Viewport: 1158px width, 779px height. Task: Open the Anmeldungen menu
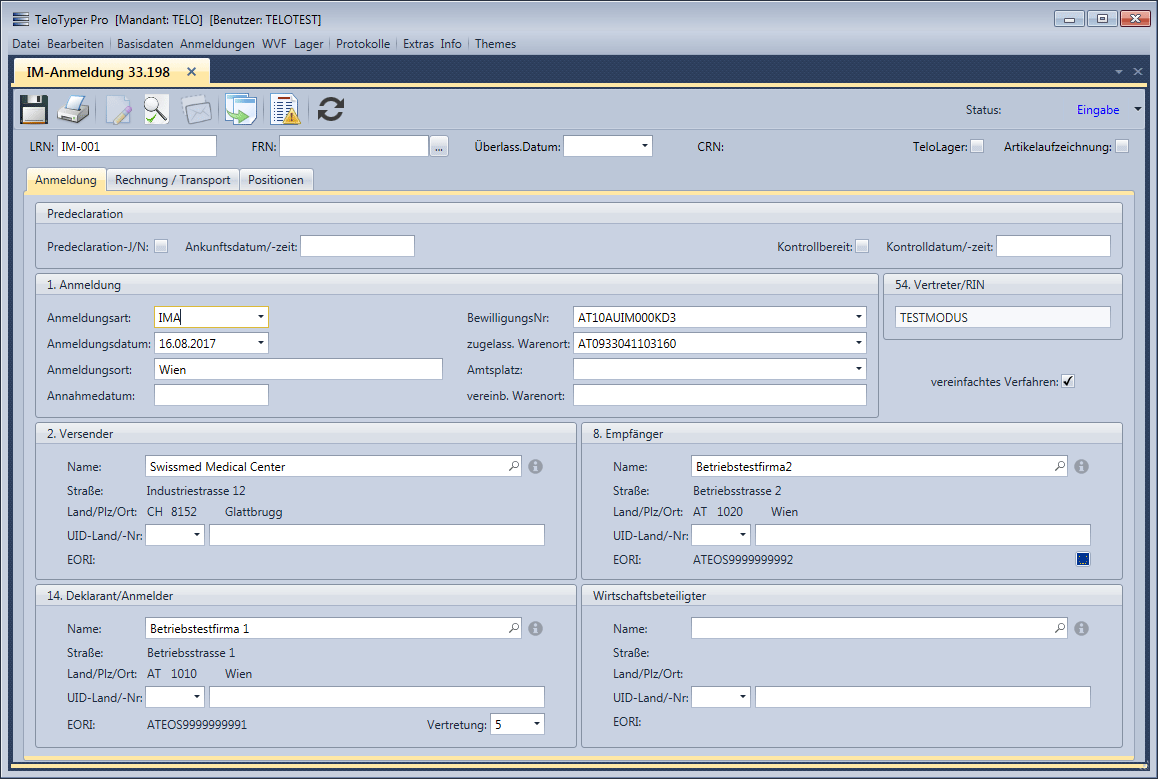click(217, 44)
